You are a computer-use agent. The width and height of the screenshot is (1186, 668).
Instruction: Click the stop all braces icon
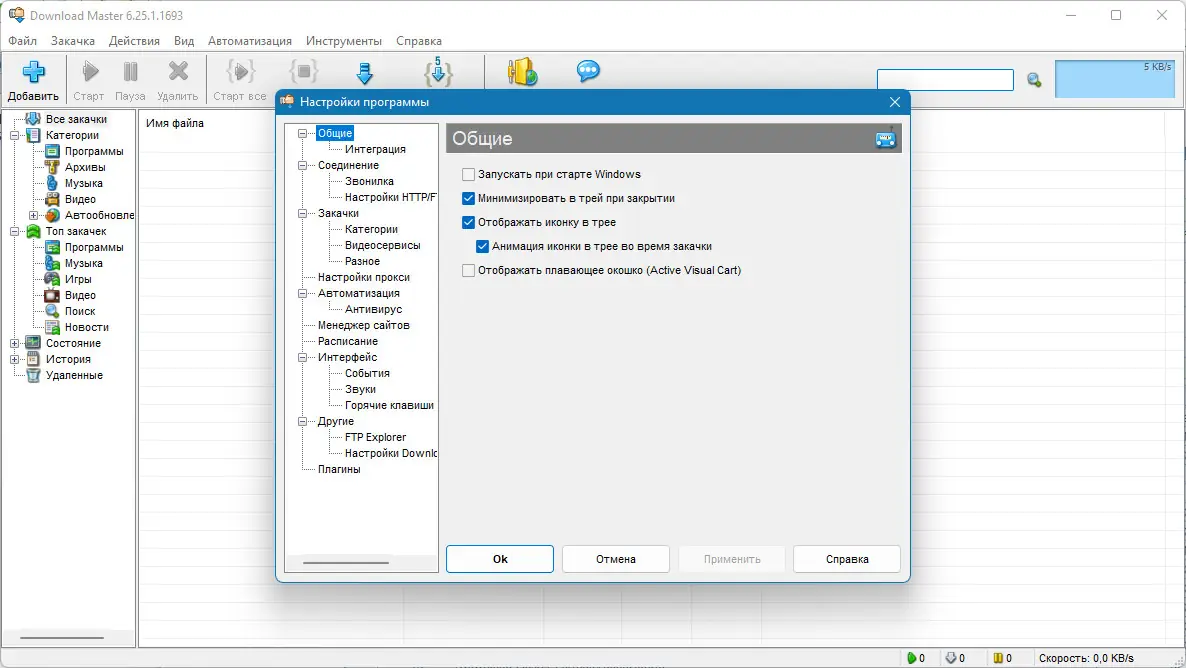coord(304,72)
